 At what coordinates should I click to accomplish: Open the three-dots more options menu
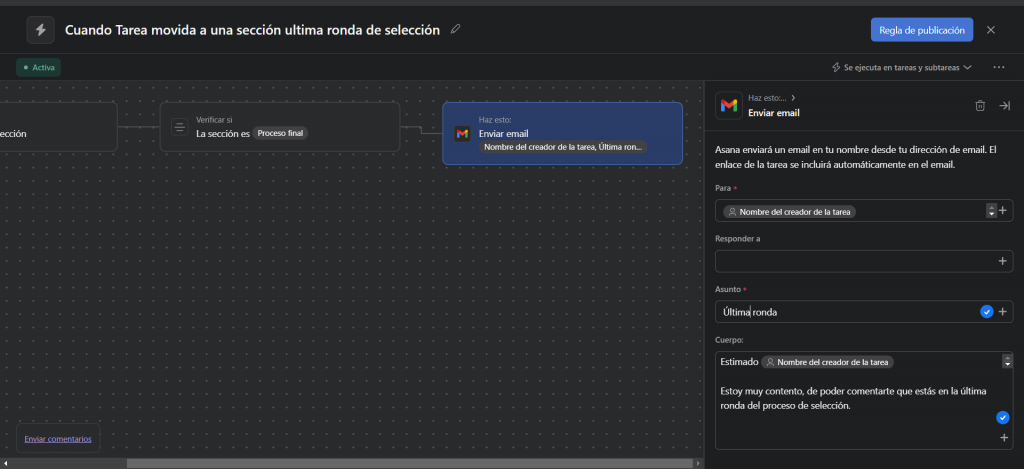(998, 67)
